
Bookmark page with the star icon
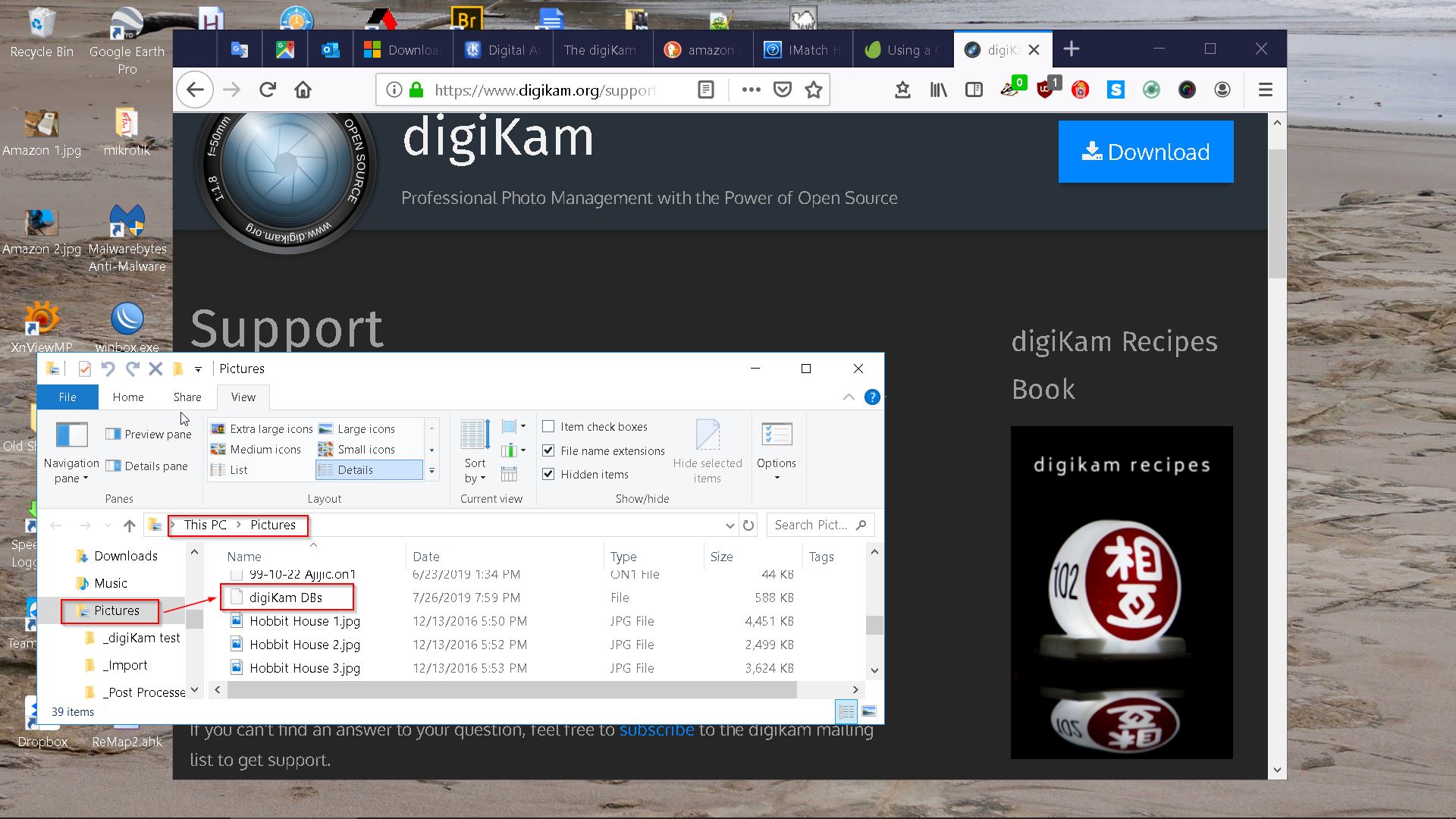[814, 90]
